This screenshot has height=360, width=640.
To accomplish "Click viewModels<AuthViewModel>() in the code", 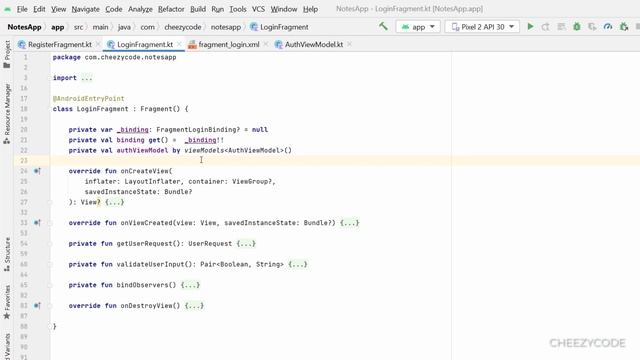I will [x=238, y=150].
